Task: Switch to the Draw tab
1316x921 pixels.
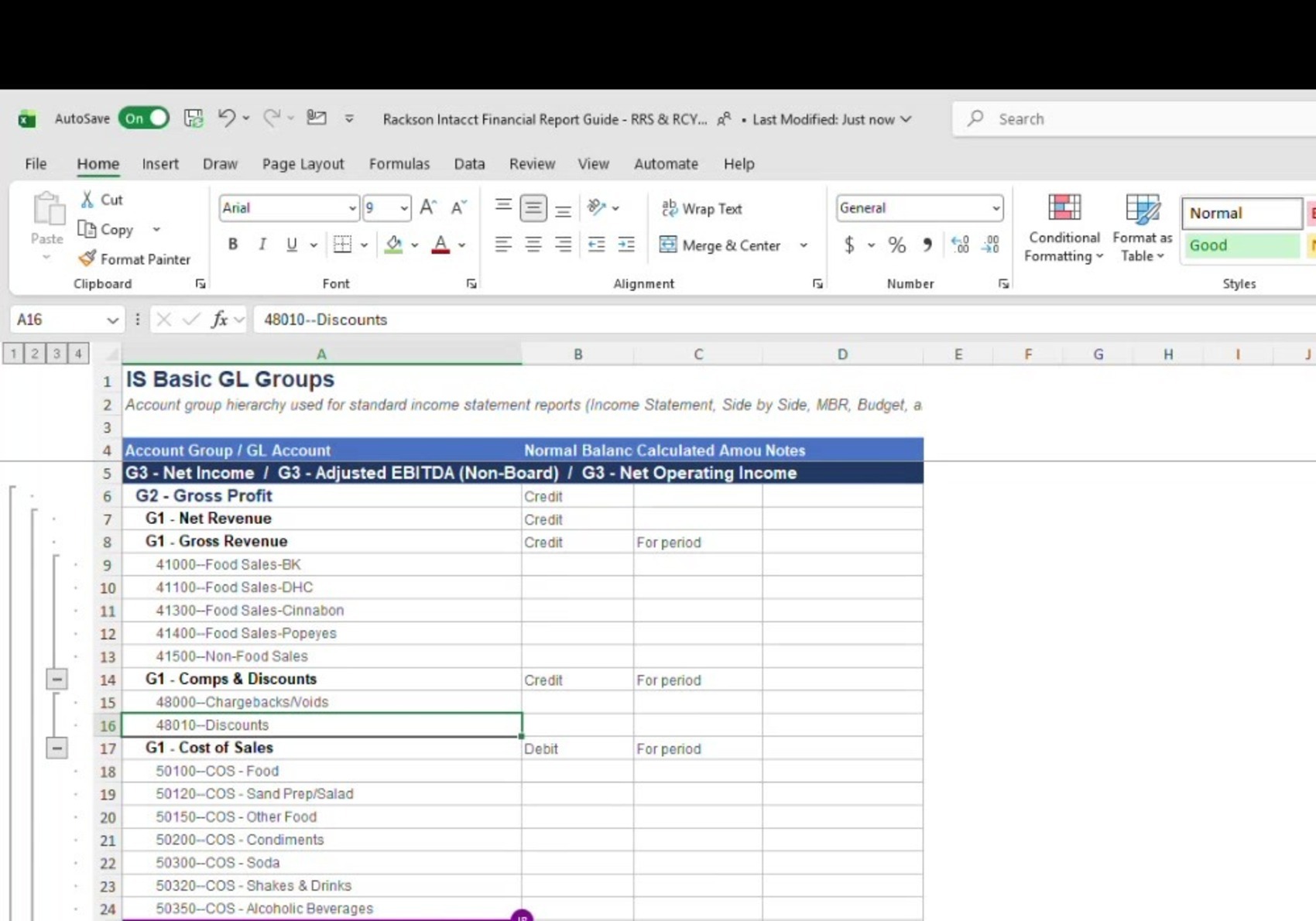Action: tap(220, 163)
